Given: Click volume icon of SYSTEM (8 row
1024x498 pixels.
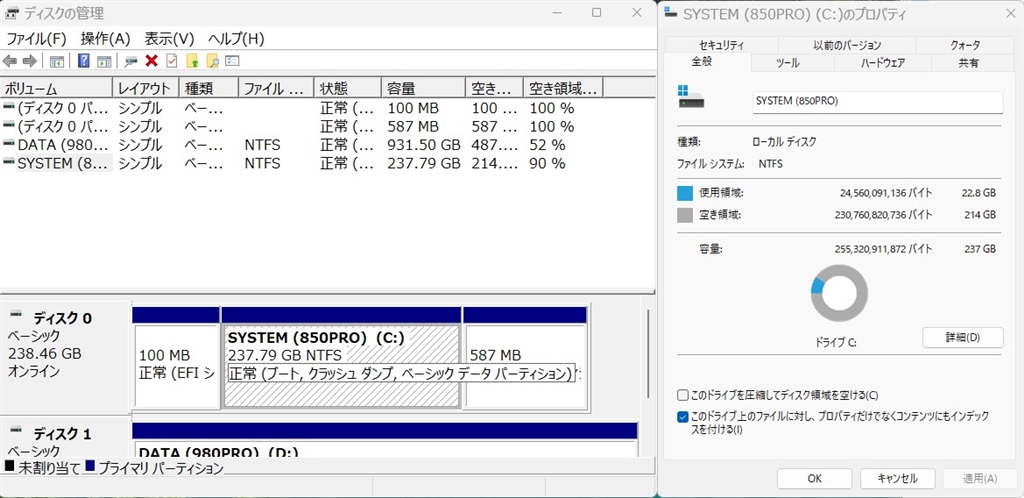Looking at the screenshot, I should tap(8, 163).
